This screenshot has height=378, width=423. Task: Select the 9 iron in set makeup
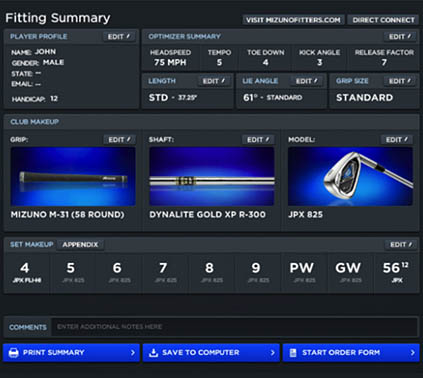click(x=258, y=273)
